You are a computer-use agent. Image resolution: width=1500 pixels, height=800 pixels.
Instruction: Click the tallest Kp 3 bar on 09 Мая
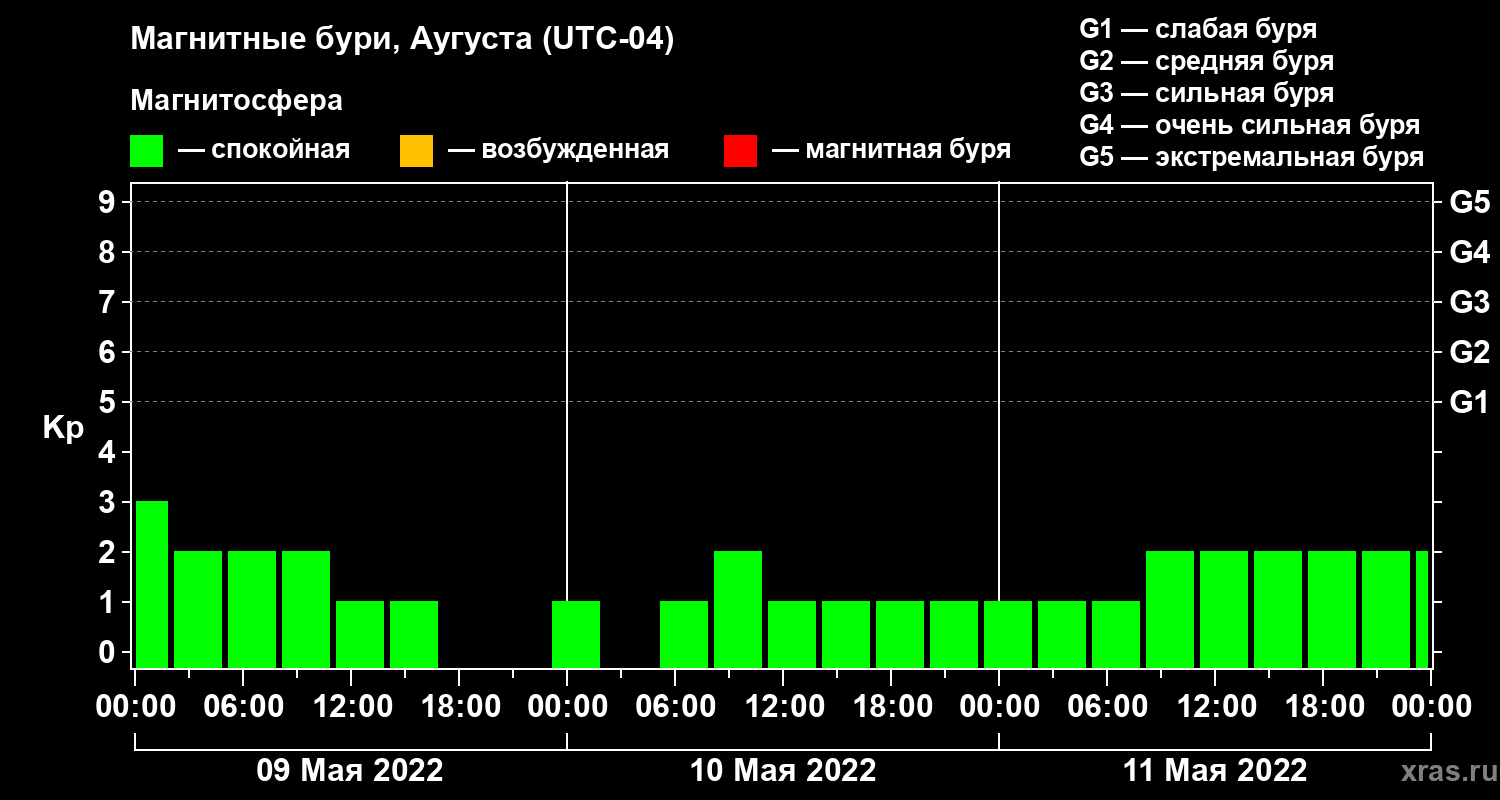point(152,584)
